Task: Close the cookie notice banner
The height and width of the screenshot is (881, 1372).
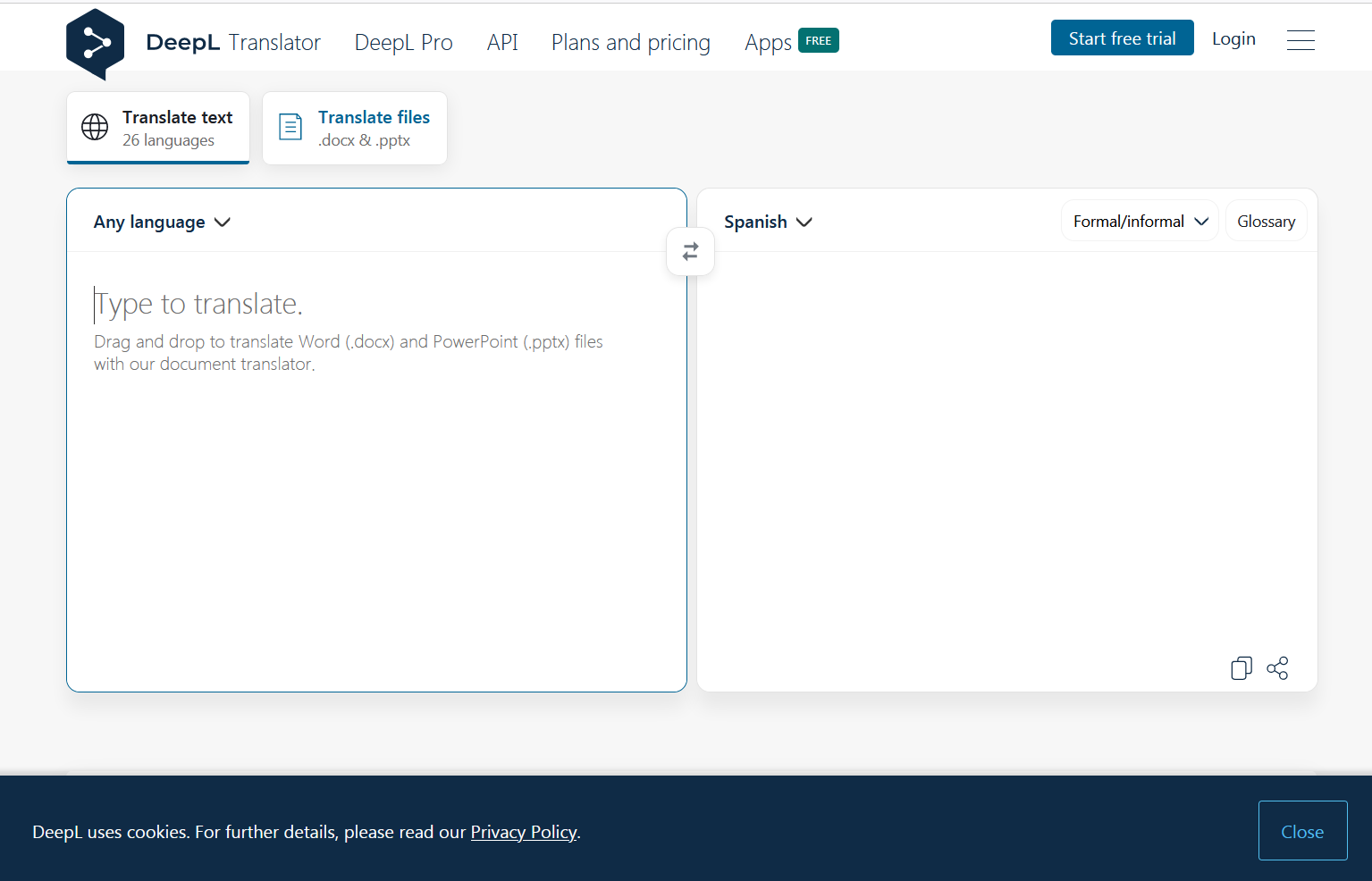Action: (x=1302, y=831)
